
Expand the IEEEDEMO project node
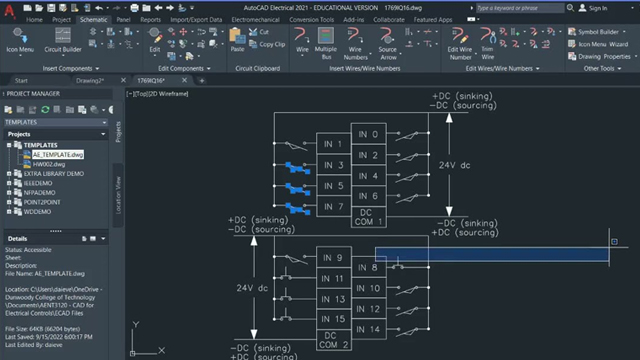9,183
